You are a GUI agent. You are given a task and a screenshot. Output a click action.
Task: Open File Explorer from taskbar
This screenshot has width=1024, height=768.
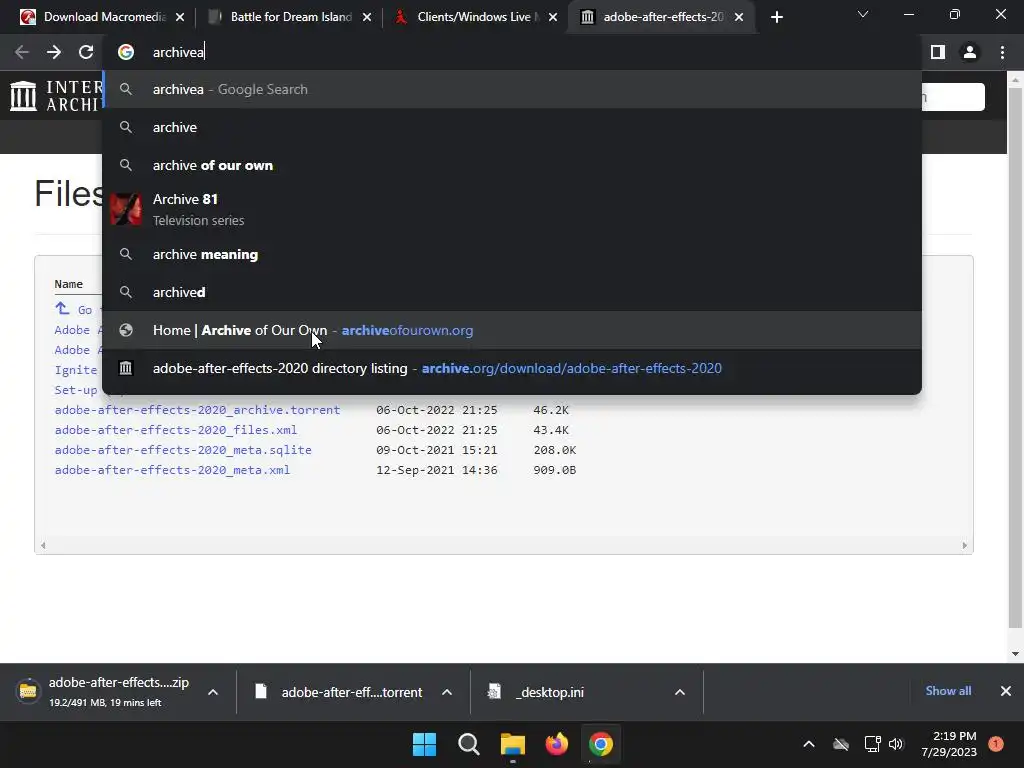pyautogui.click(x=513, y=744)
